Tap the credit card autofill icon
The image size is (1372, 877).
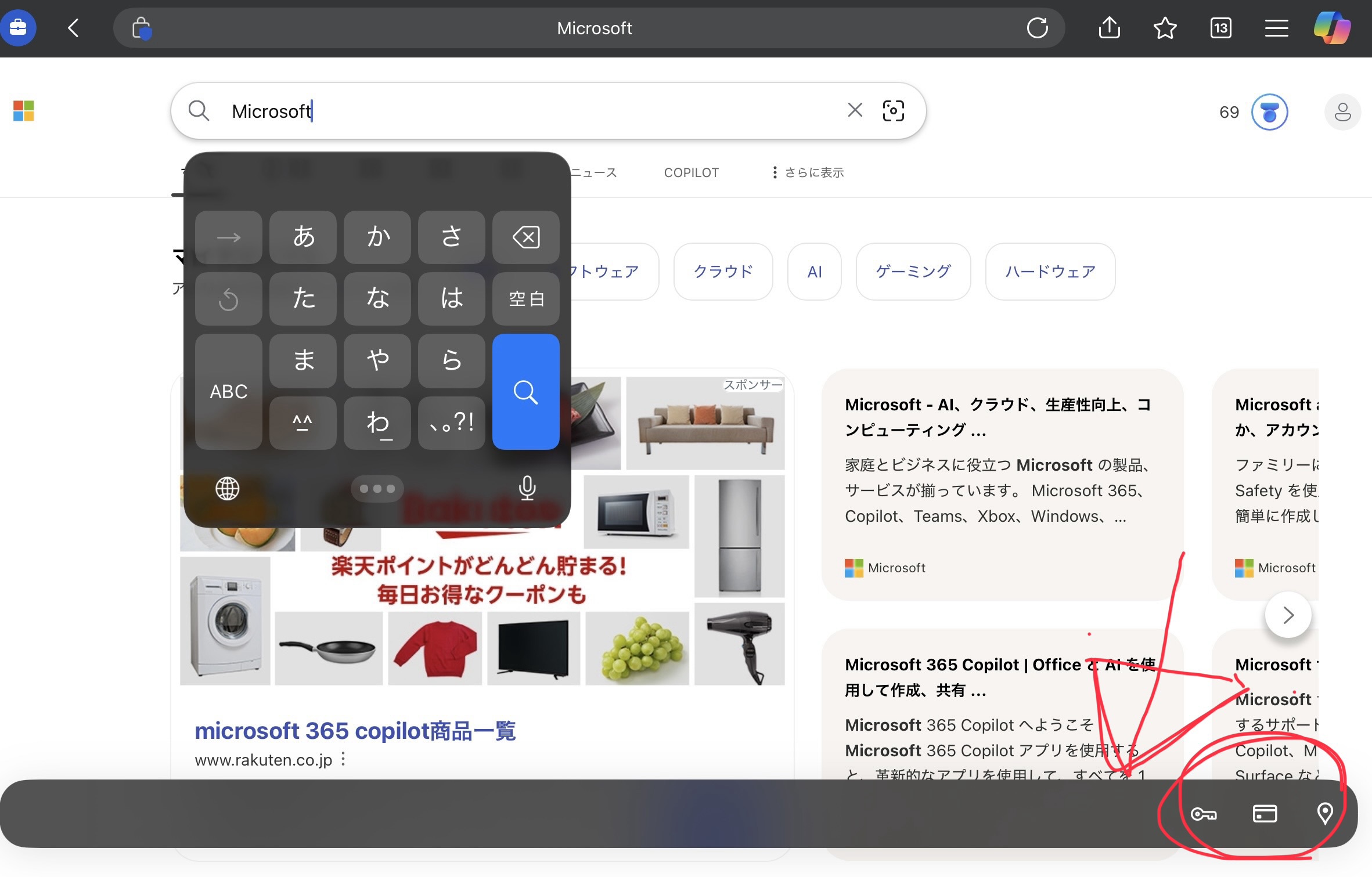point(1265,814)
